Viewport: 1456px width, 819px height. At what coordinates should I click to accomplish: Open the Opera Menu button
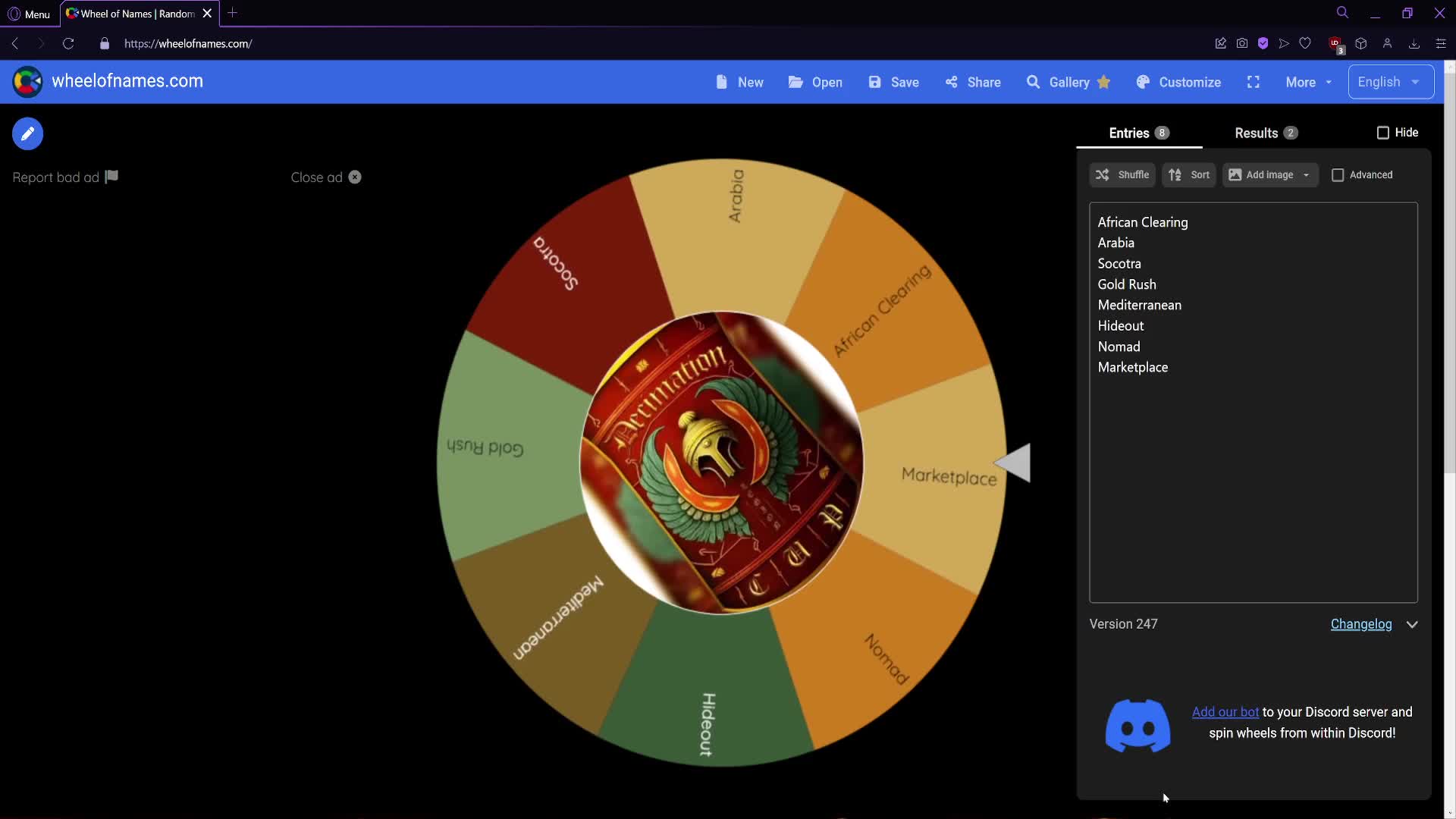tap(29, 14)
